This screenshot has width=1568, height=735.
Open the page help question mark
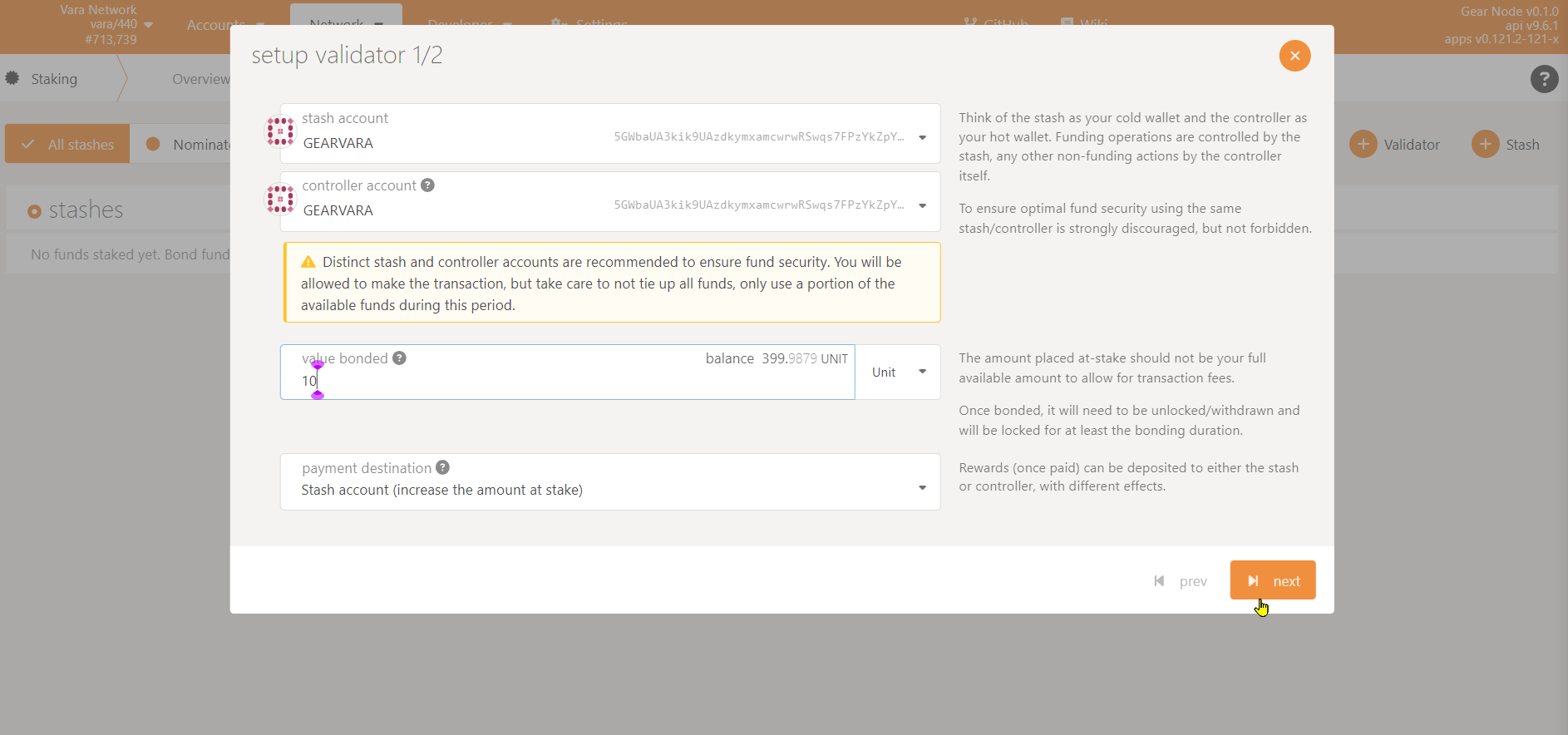point(1544,79)
